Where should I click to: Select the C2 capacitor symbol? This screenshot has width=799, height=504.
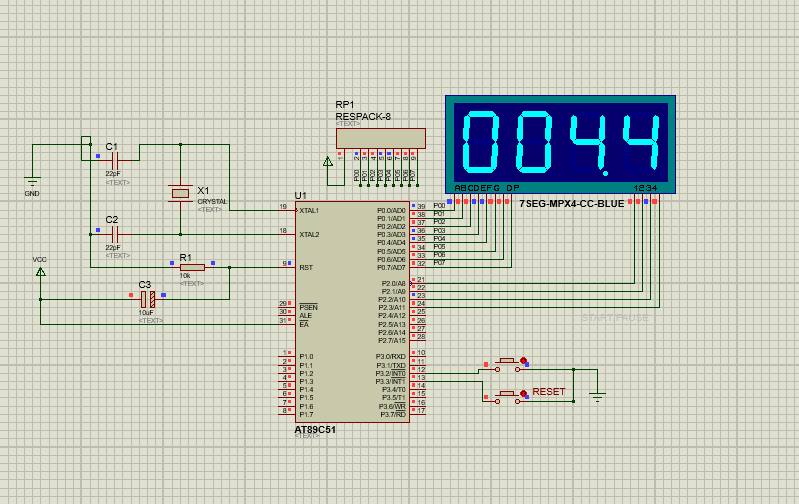coord(115,234)
